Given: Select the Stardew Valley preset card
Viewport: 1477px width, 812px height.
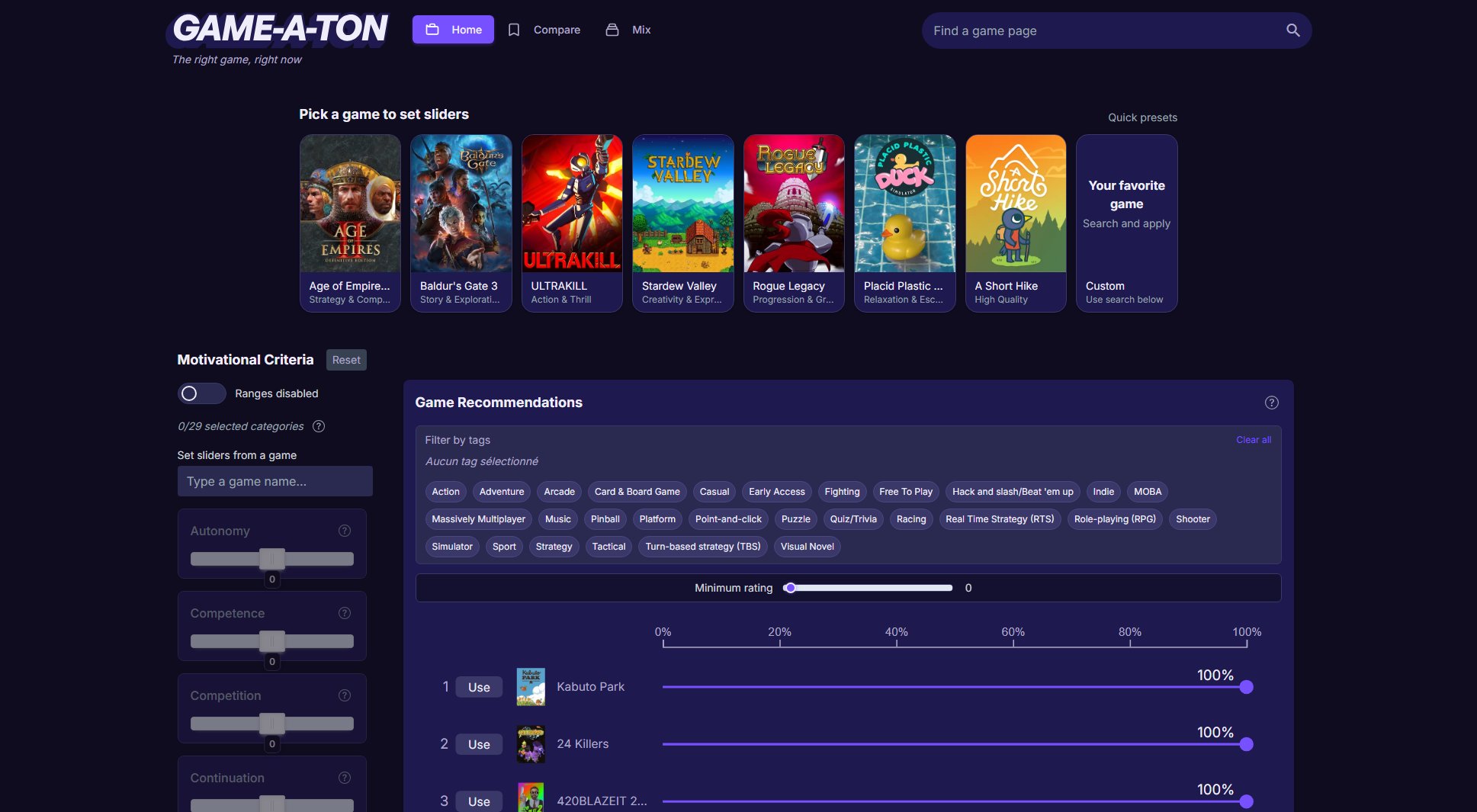Looking at the screenshot, I should [682, 223].
